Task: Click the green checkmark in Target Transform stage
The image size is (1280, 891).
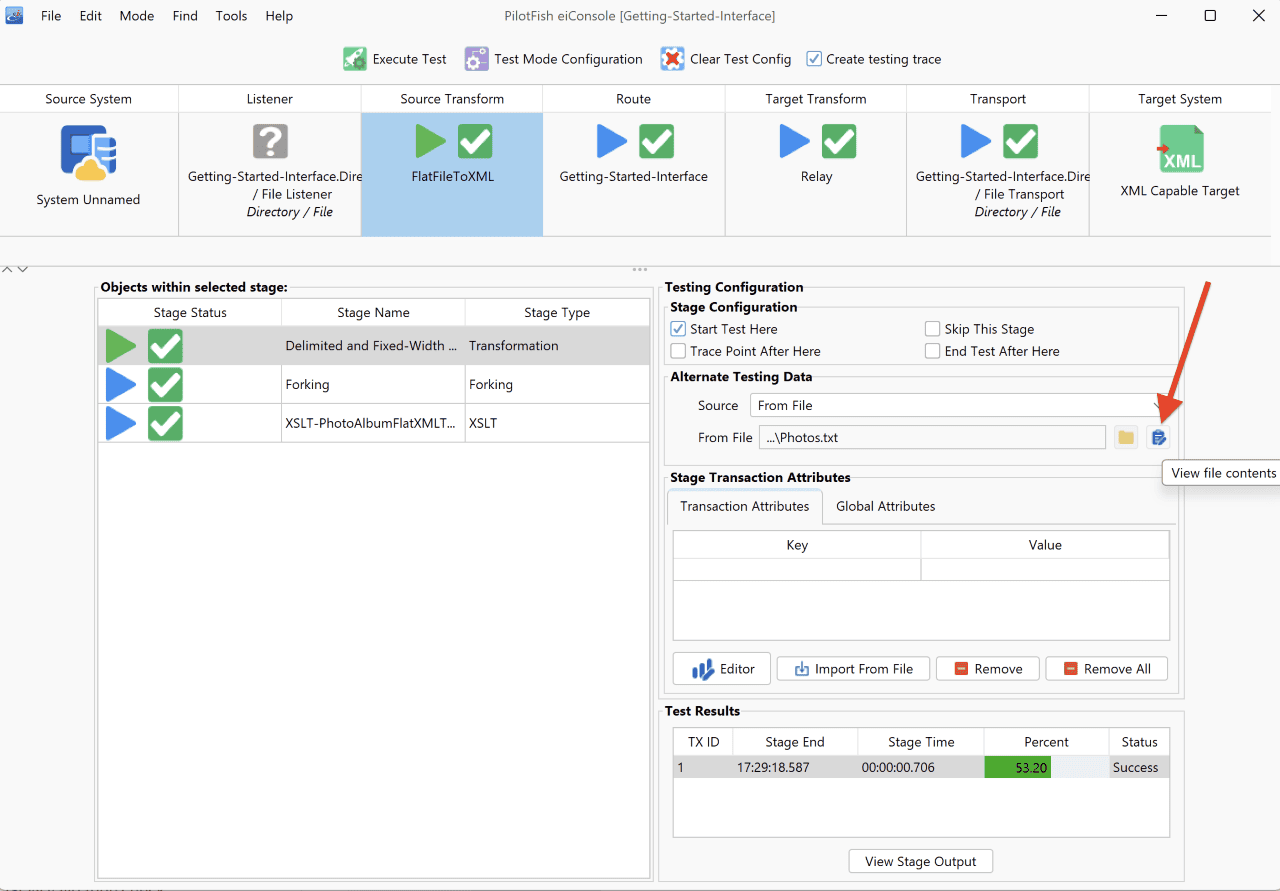Action: pyautogui.click(x=839, y=141)
